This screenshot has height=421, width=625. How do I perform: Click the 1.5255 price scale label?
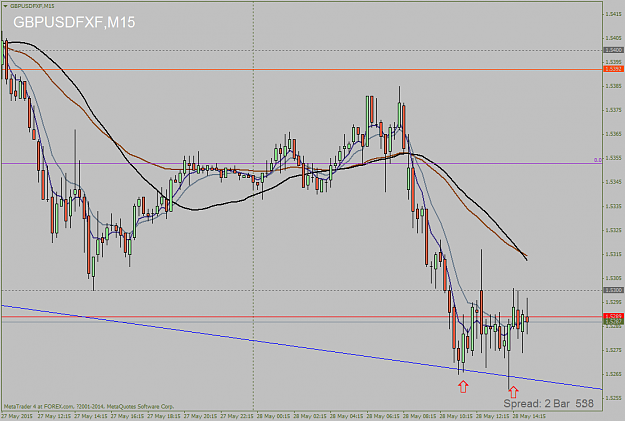[613, 398]
